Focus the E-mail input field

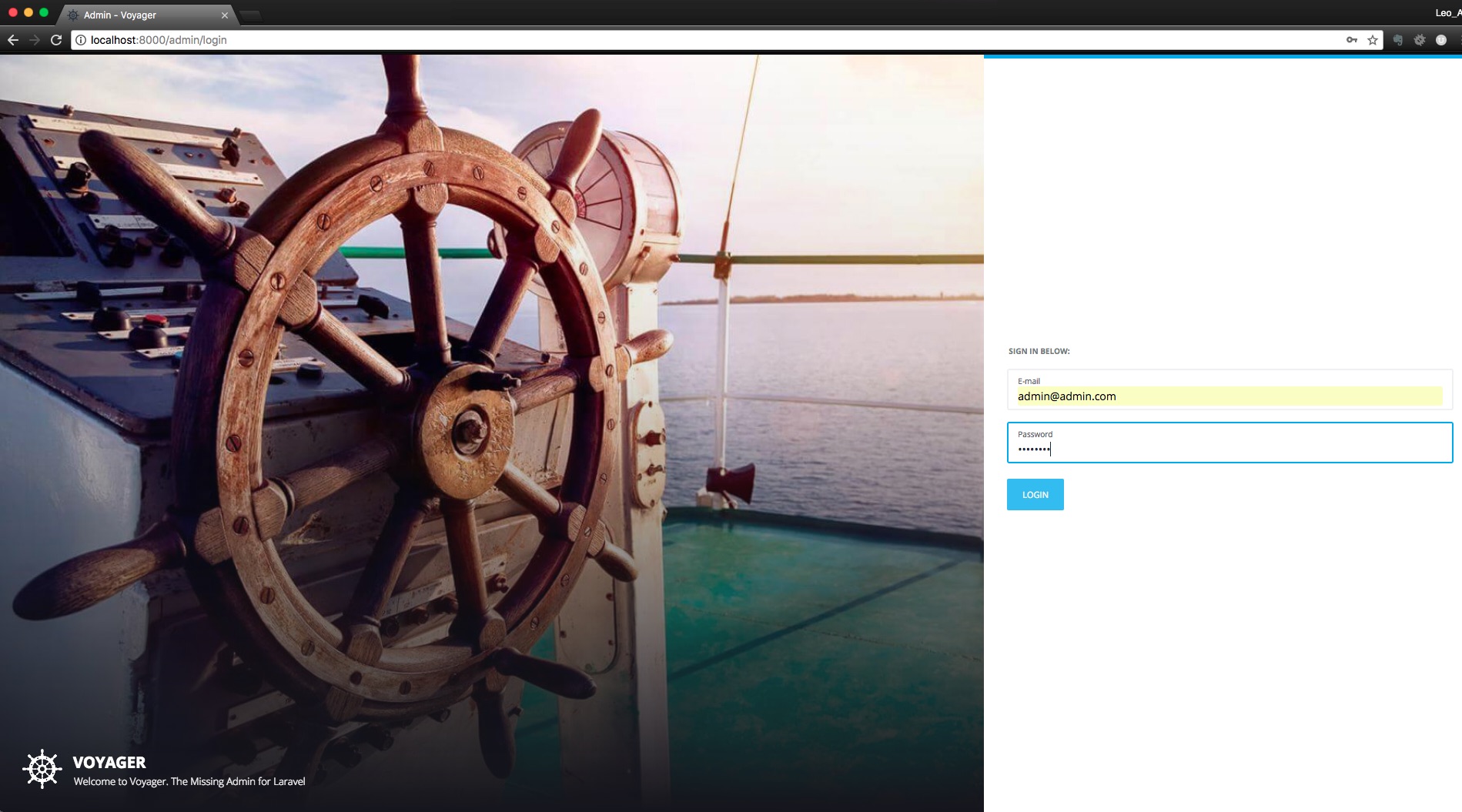click(1229, 389)
